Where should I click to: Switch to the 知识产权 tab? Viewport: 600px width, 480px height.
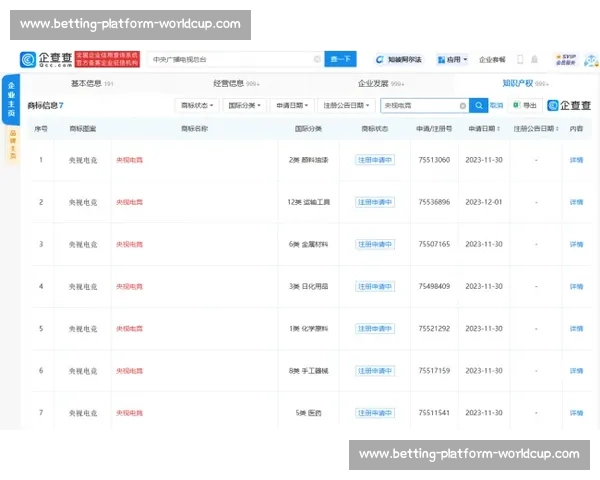point(525,83)
